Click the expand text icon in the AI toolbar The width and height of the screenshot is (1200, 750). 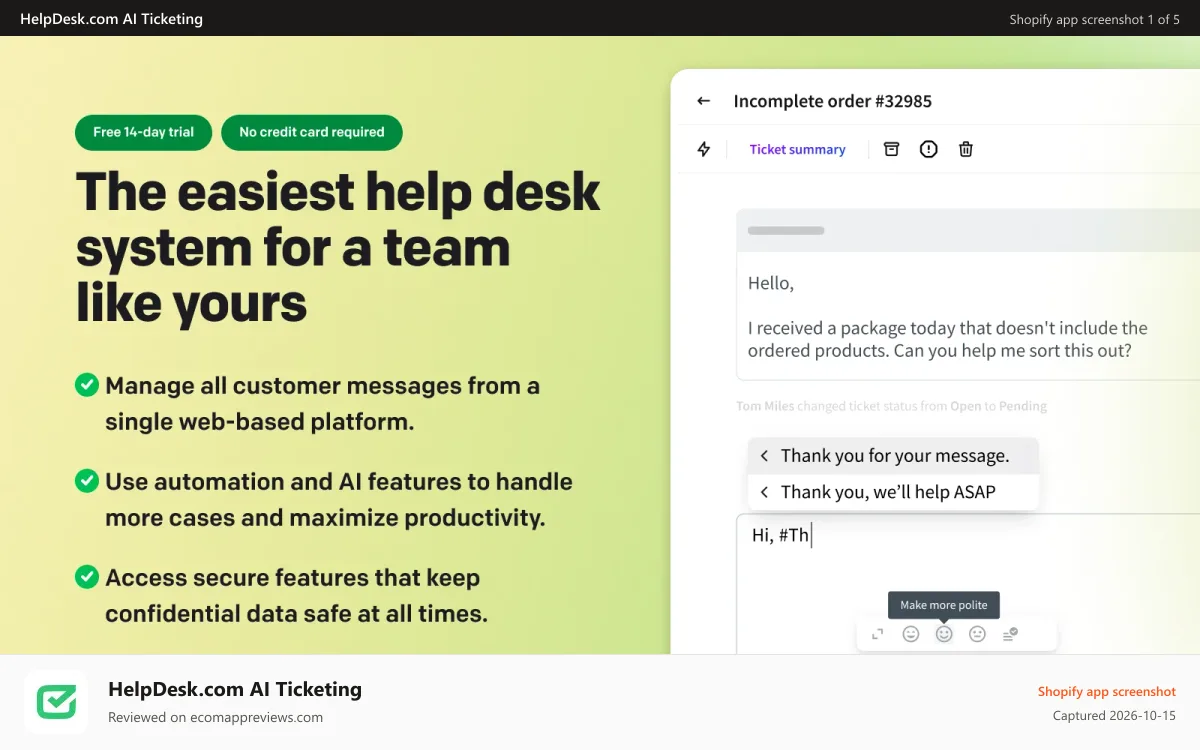pos(878,634)
